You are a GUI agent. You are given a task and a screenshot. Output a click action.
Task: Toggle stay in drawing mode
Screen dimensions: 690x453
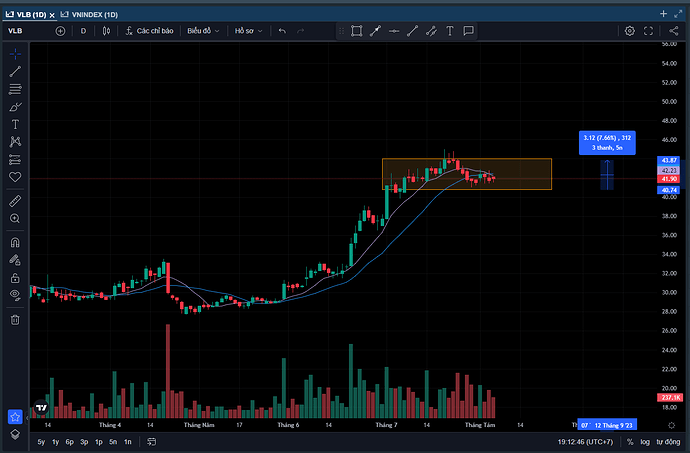15,260
